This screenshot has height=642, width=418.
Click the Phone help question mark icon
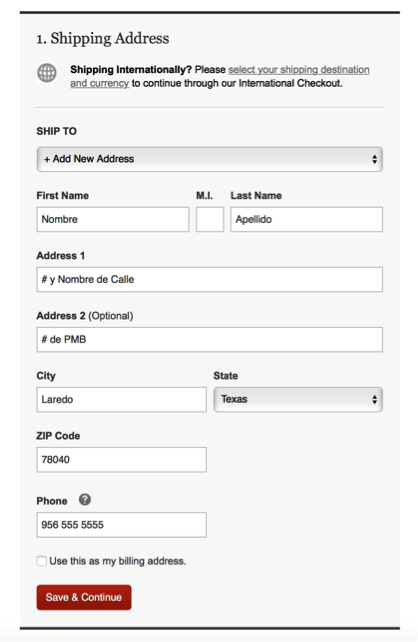click(85, 500)
